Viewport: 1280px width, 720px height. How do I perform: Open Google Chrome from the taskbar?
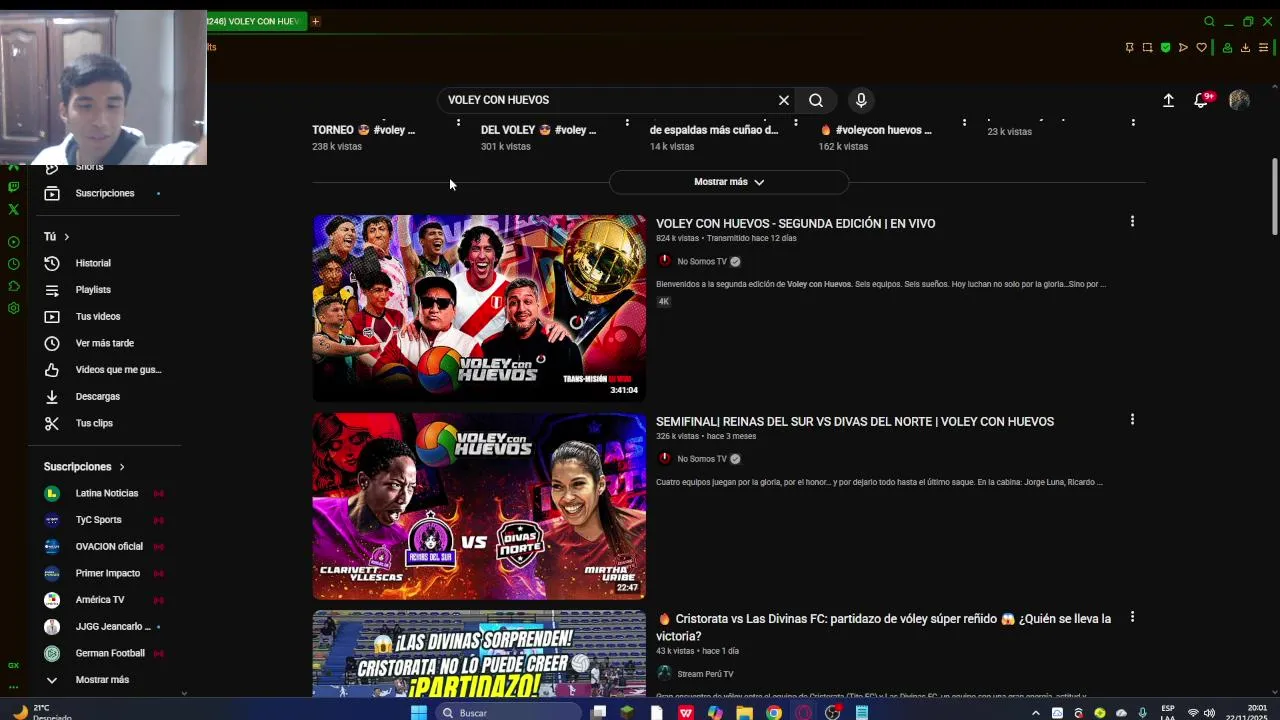774,712
